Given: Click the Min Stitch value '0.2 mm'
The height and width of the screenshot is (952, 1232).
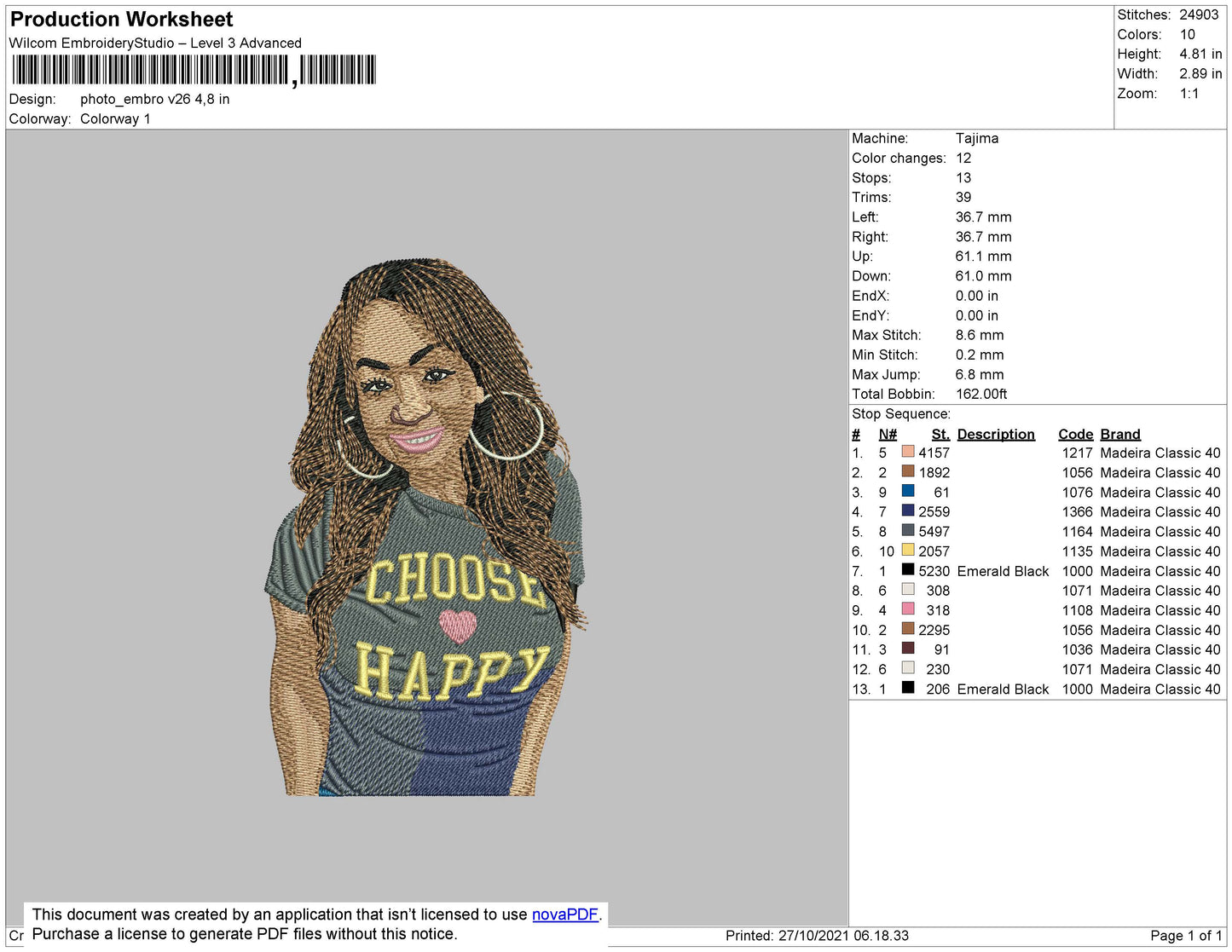Looking at the screenshot, I should pos(980,355).
